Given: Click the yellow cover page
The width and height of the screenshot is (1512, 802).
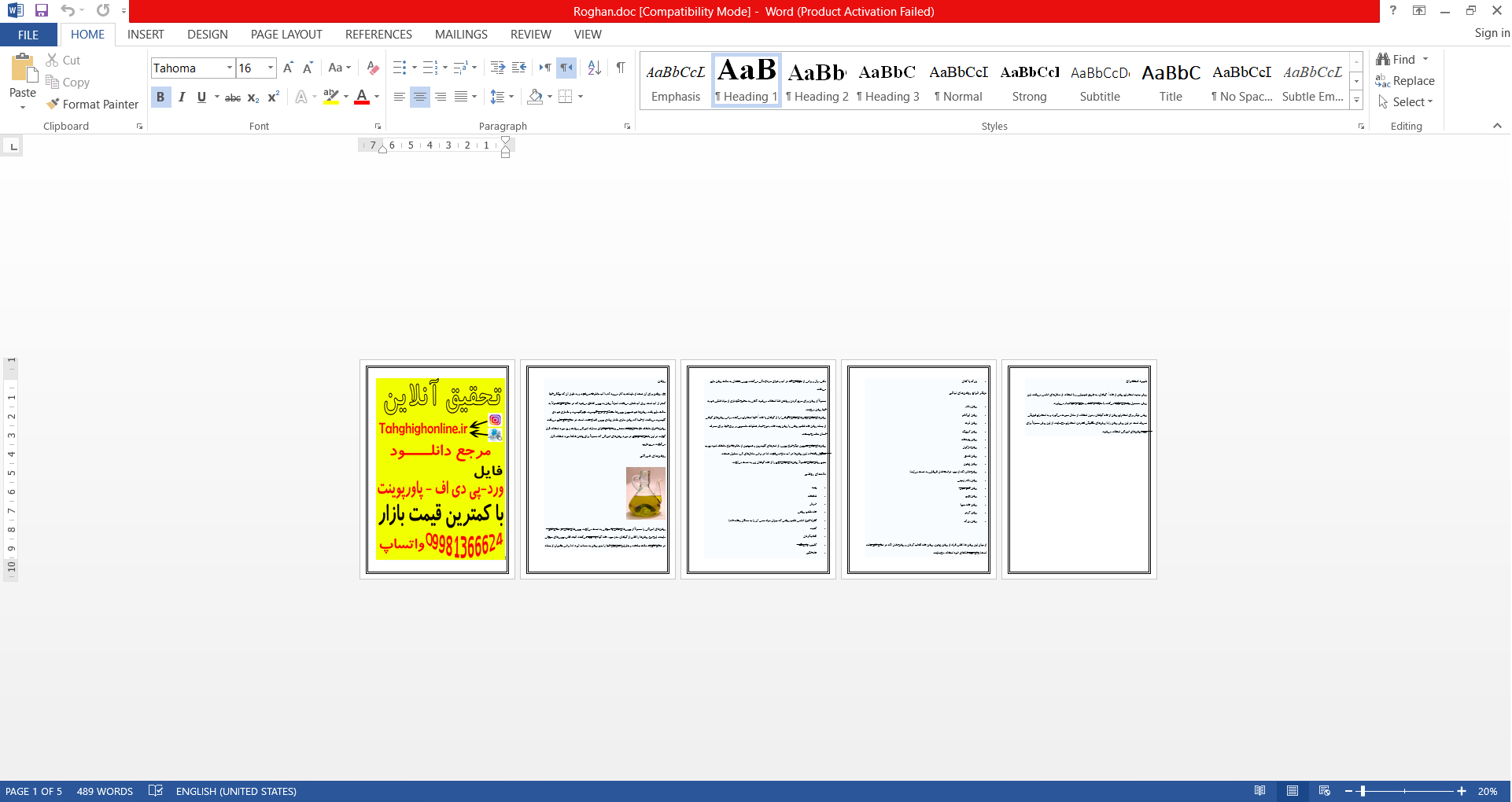Looking at the screenshot, I should 437,469.
